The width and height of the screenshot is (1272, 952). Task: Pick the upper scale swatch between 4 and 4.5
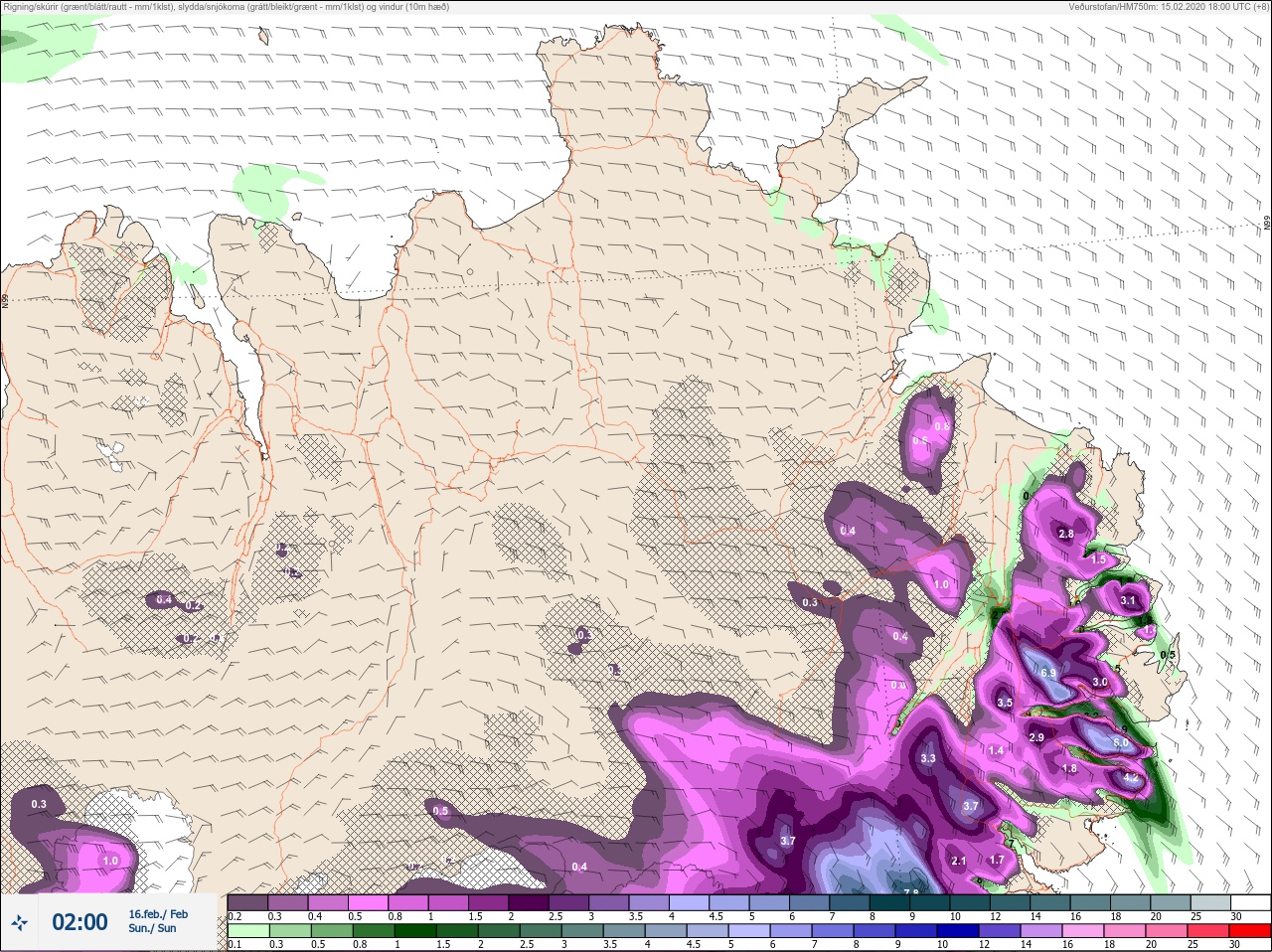point(690,903)
